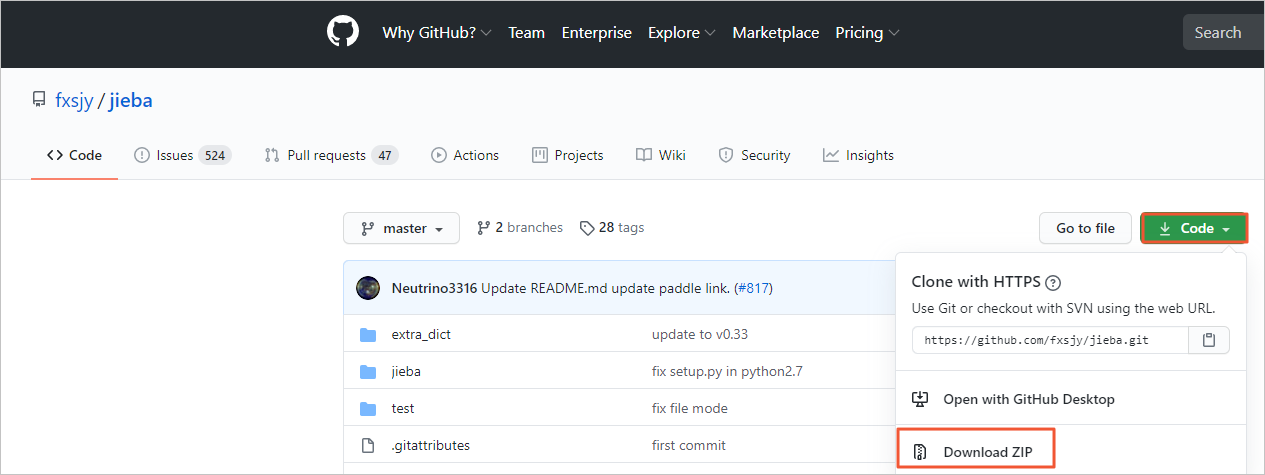Click Neutrino3316's avatar thumbnail
Image resolution: width=1265 pixels, height=475 pixels.
pos(368,288)
